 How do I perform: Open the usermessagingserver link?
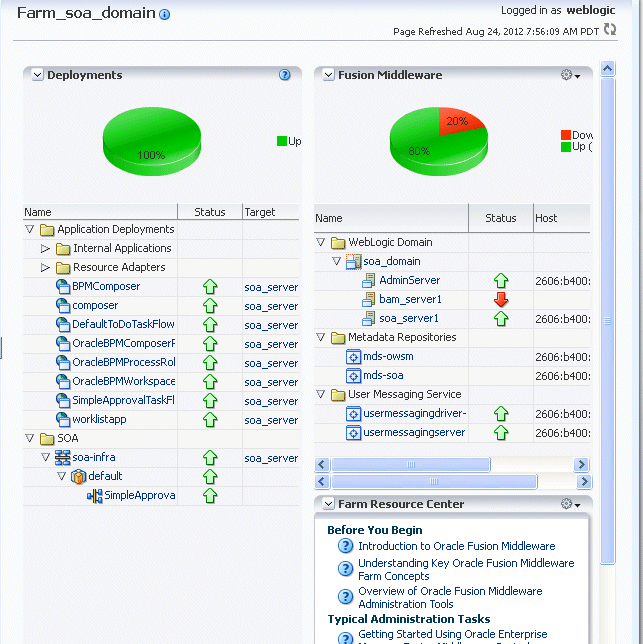tap(414, 432)
